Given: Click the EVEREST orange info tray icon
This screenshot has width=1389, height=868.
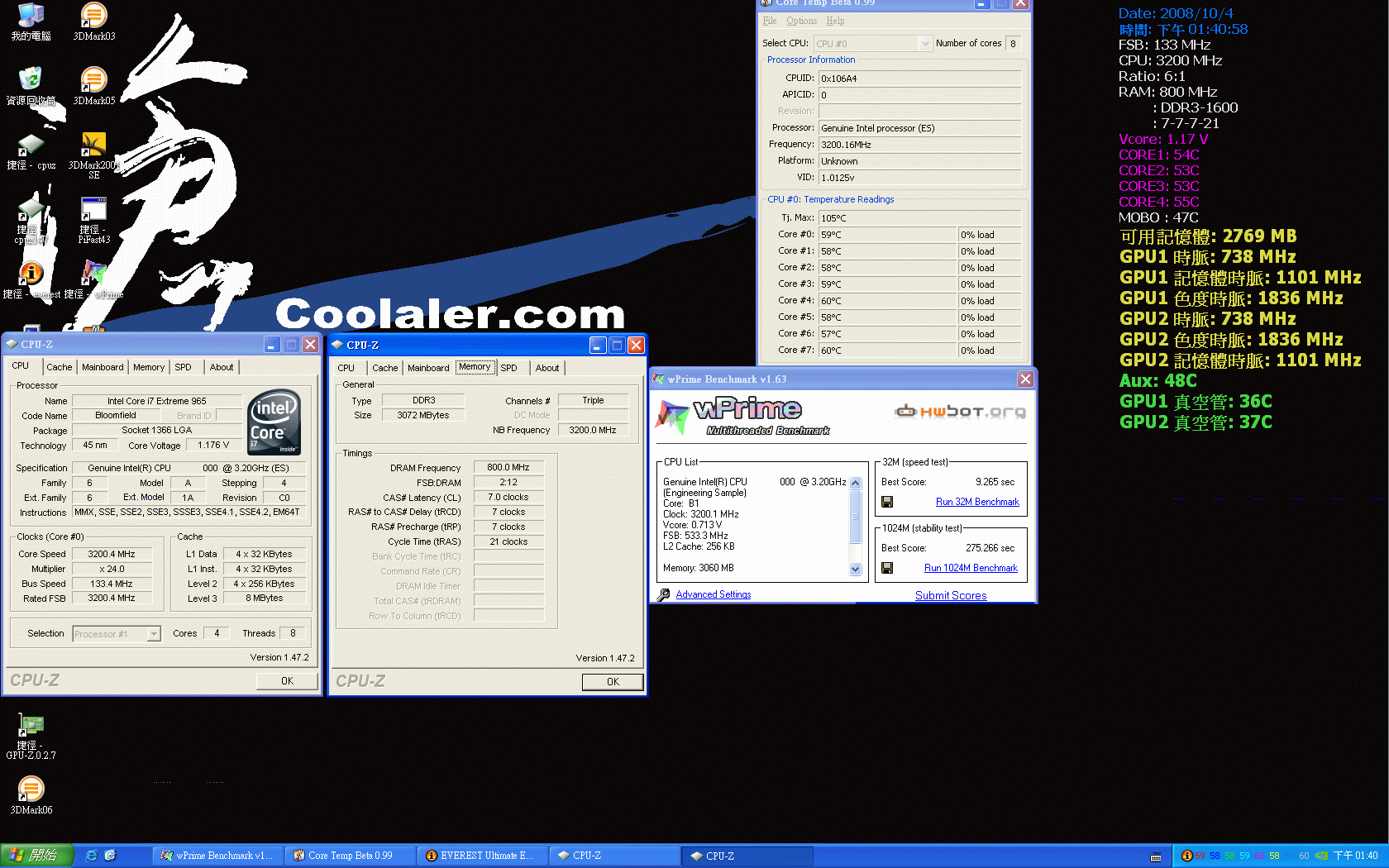Looking at the screenshot, I should coord(1187,856).
